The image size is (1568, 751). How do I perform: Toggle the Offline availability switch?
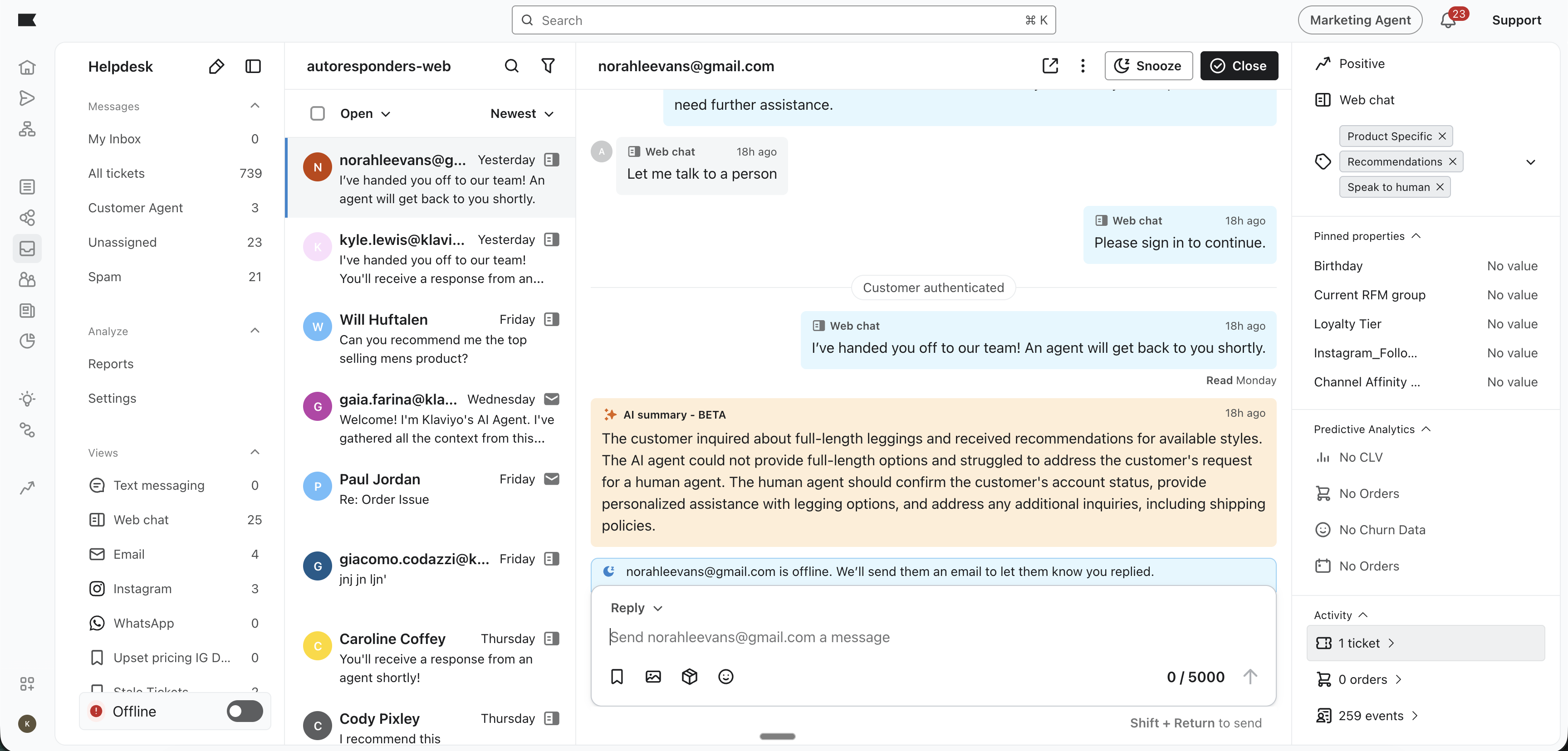[x=245, y=711]
